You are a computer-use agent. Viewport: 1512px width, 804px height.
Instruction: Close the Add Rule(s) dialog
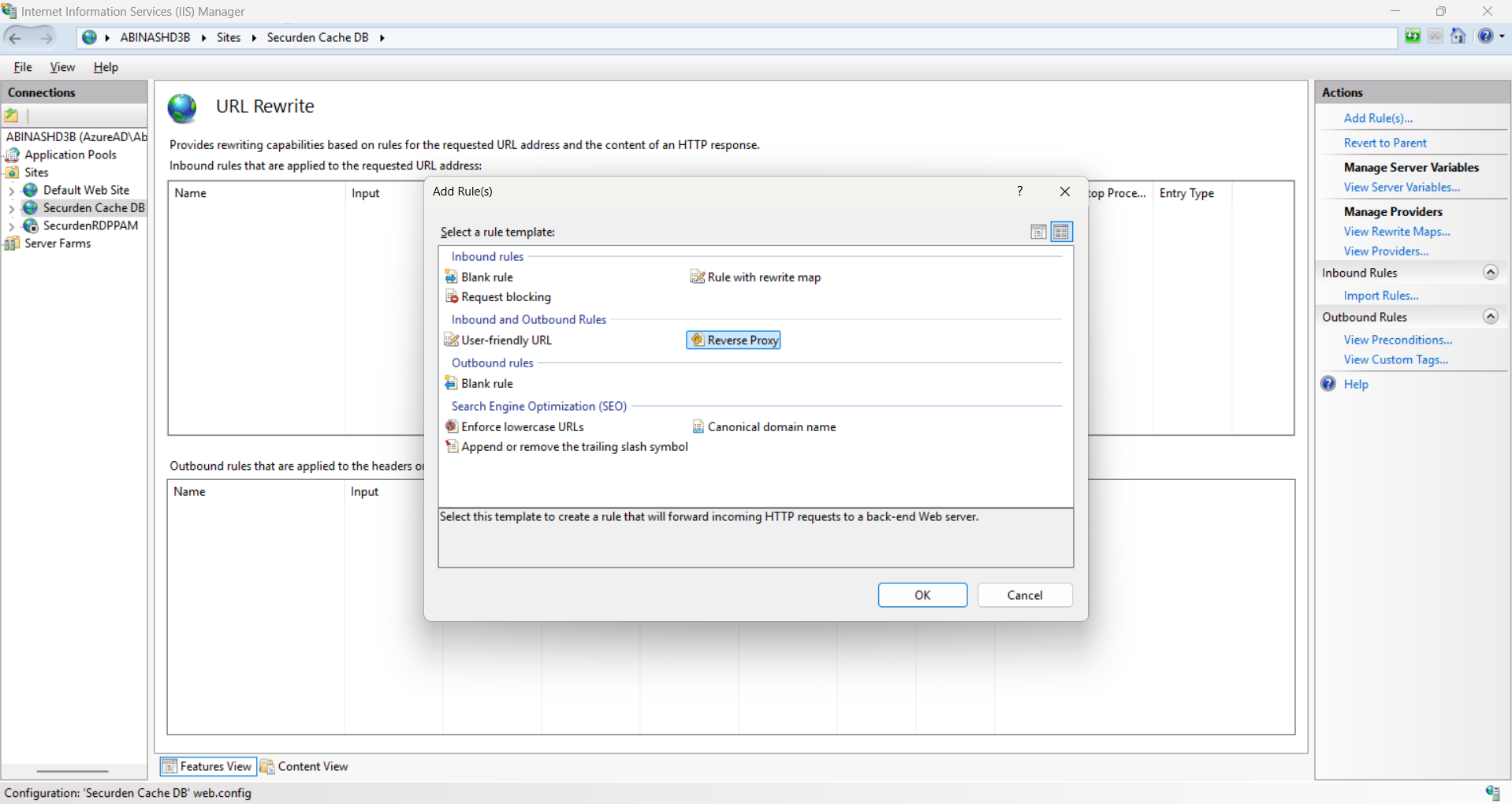tap(1065, 192)
